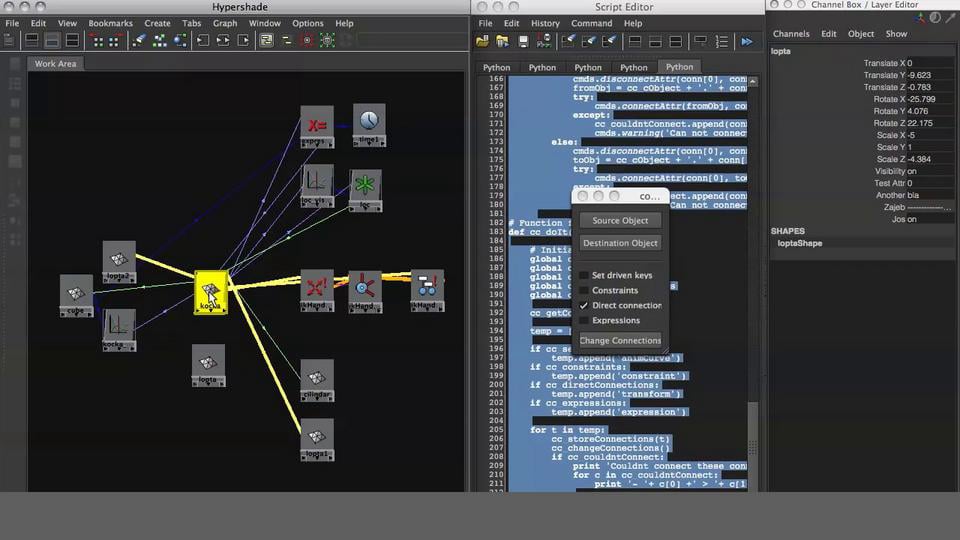Image resolution: width=960 pixels, height=540 pixels.
Task: Open Command menu in Script Editor
Action: pyautogui.click(x=591, y=23)
